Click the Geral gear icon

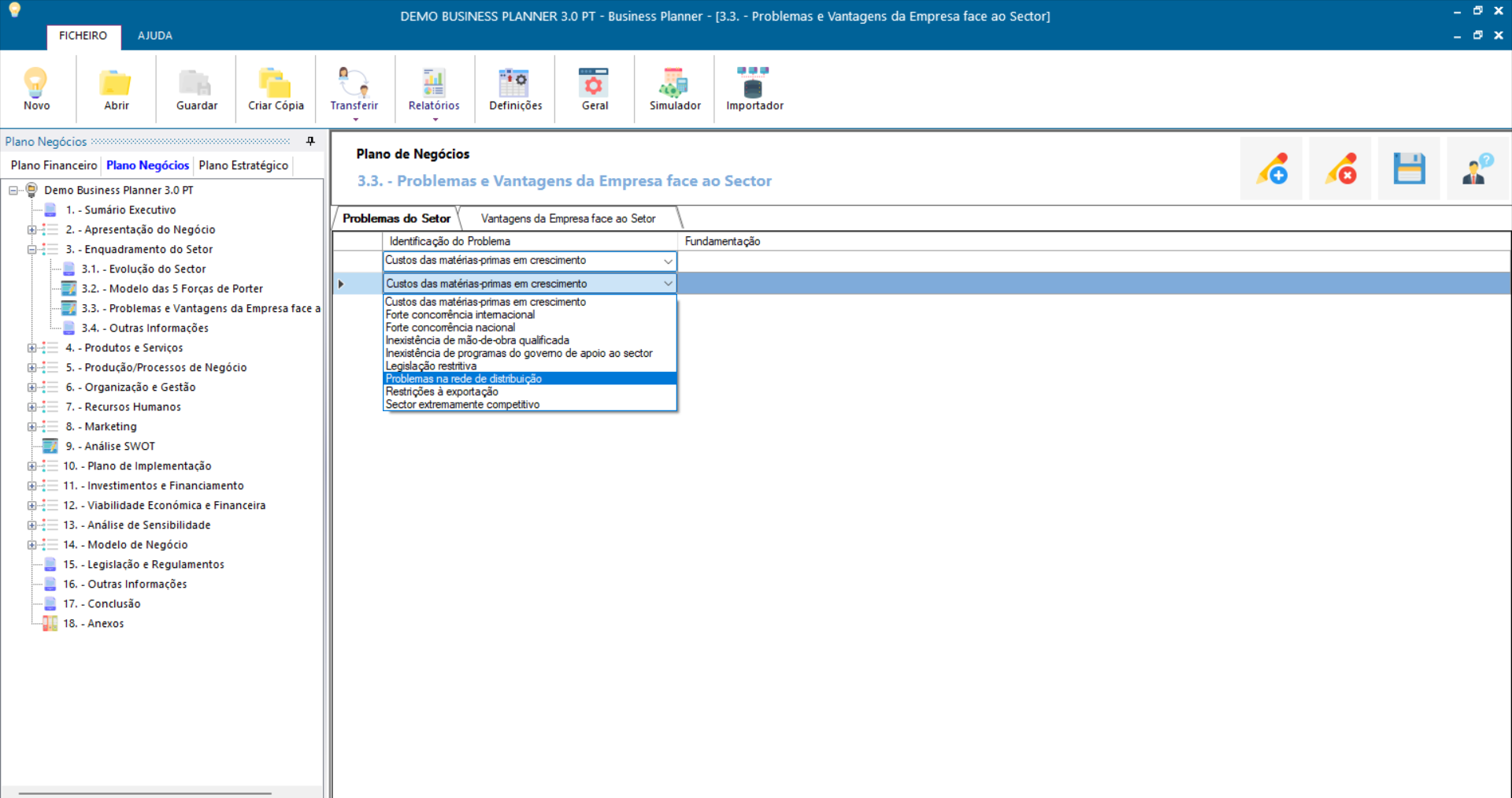coord(594,82)
